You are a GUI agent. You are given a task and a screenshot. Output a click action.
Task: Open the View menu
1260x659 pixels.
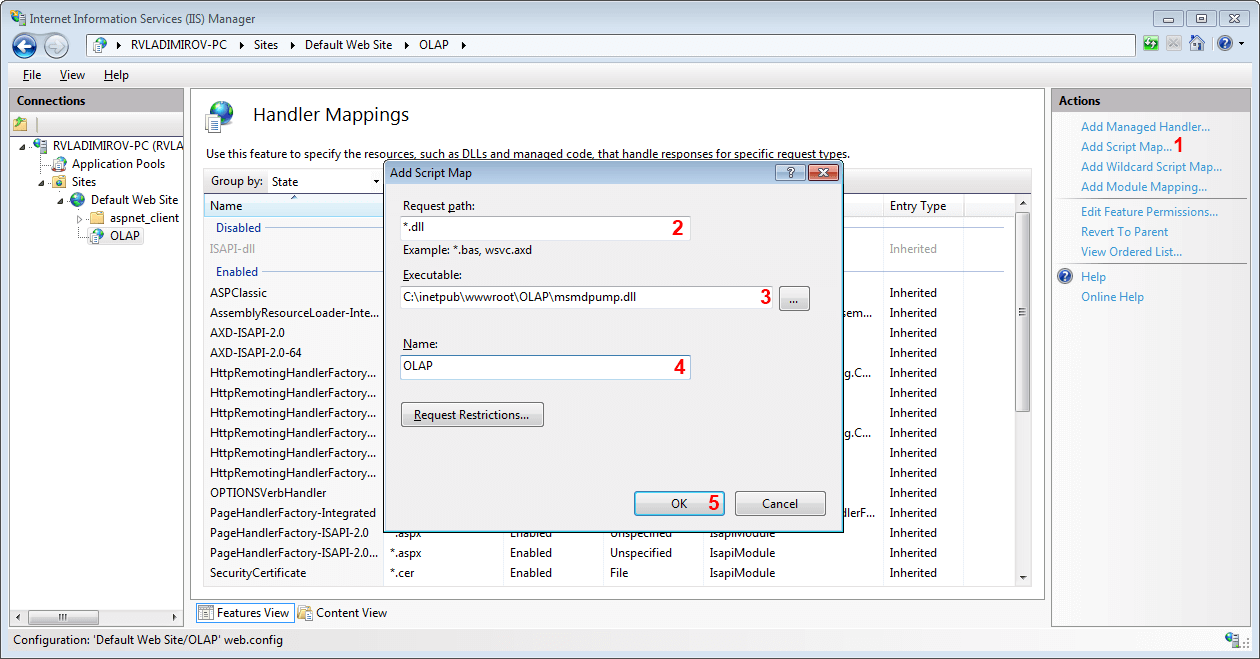tap(71, 74)
